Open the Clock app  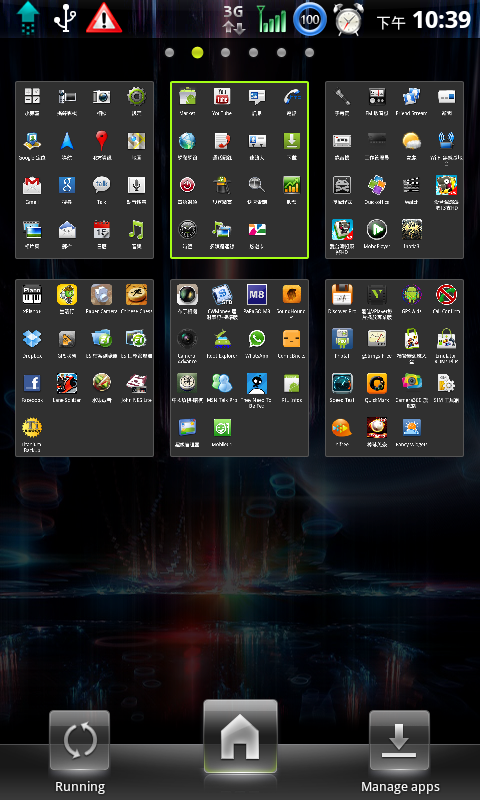click(187, 230)
